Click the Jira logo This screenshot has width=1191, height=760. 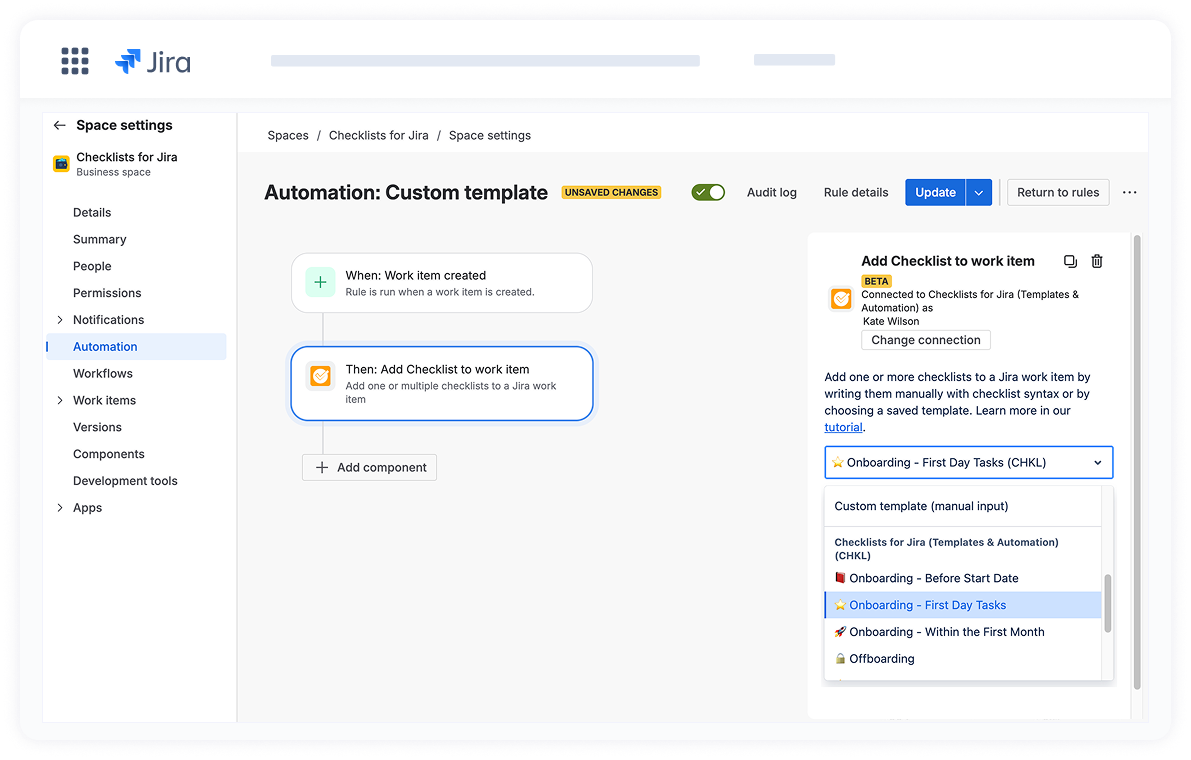(153, 62)
